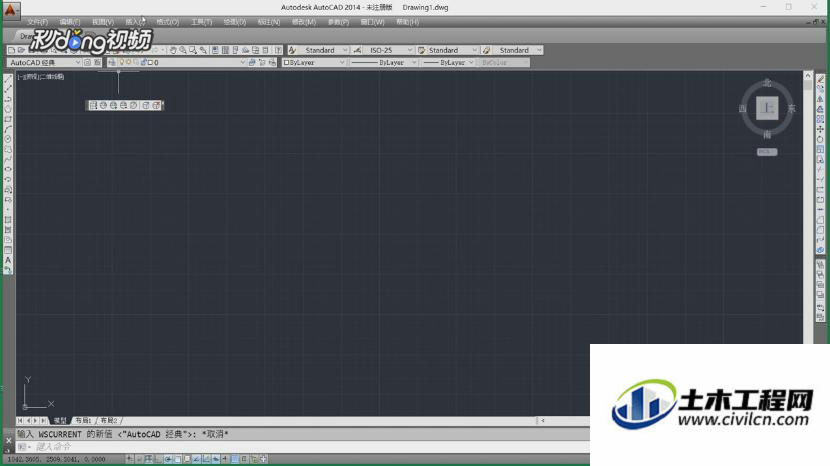Click 东 on the ViewCube compass

(x=791, y=109)
